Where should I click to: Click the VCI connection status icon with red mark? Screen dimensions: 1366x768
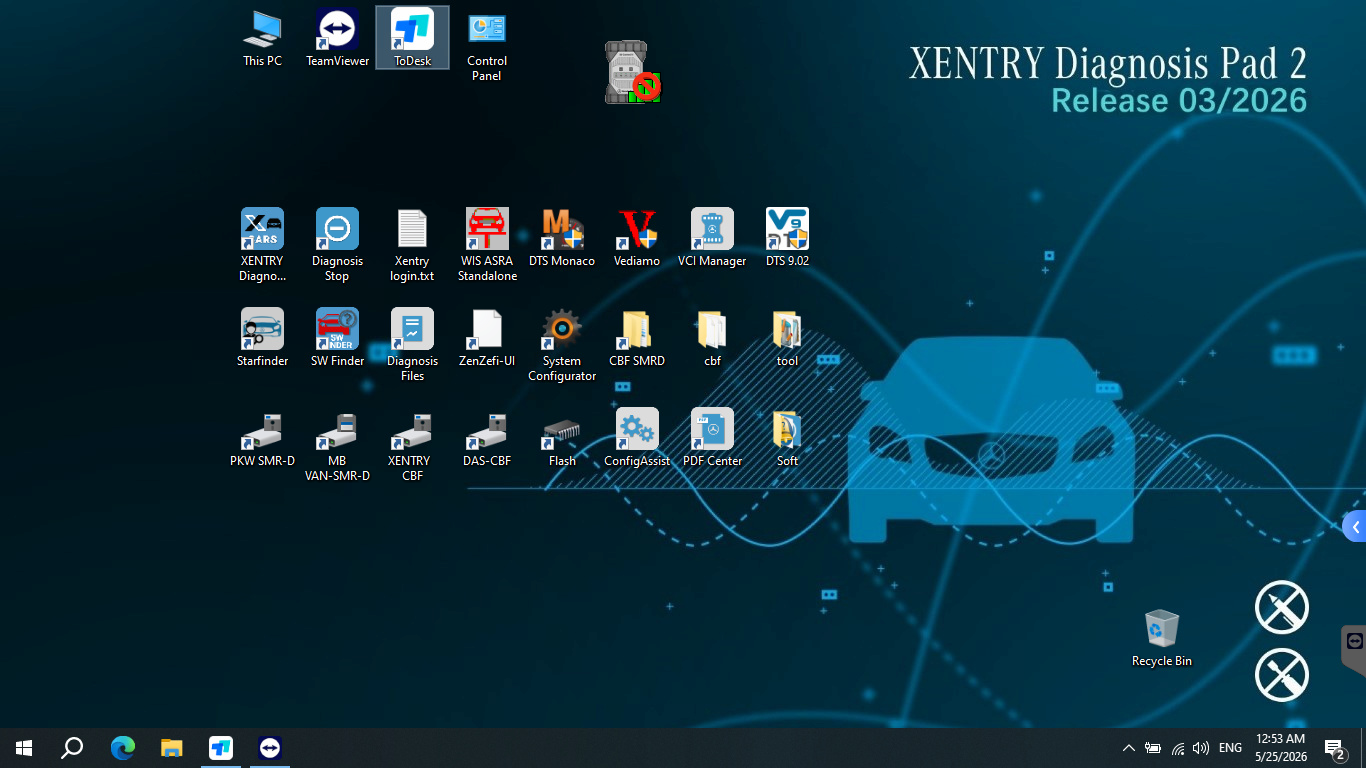pyautogui.click(x=632, y=72)
